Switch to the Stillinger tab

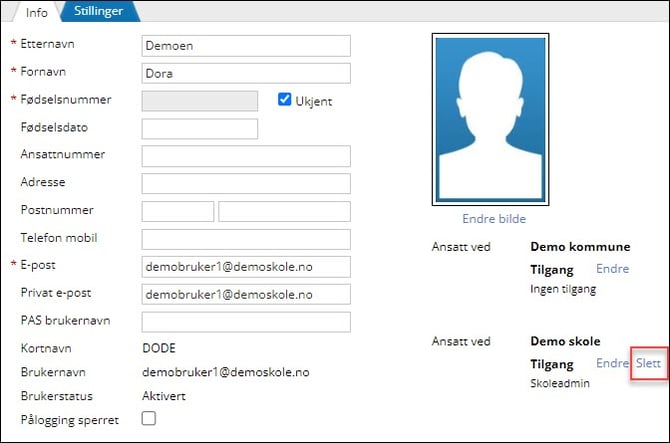[x=98, y=11]
